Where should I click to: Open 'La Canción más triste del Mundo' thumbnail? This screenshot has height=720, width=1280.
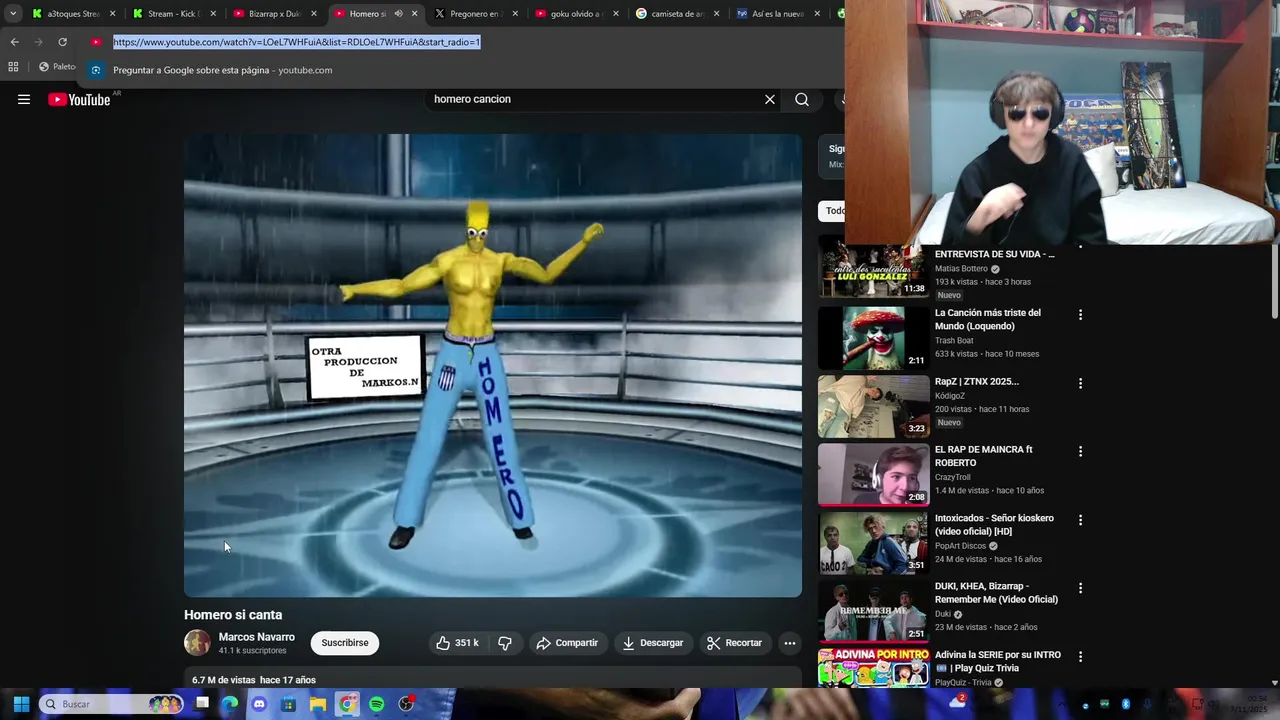pos(873,338)
